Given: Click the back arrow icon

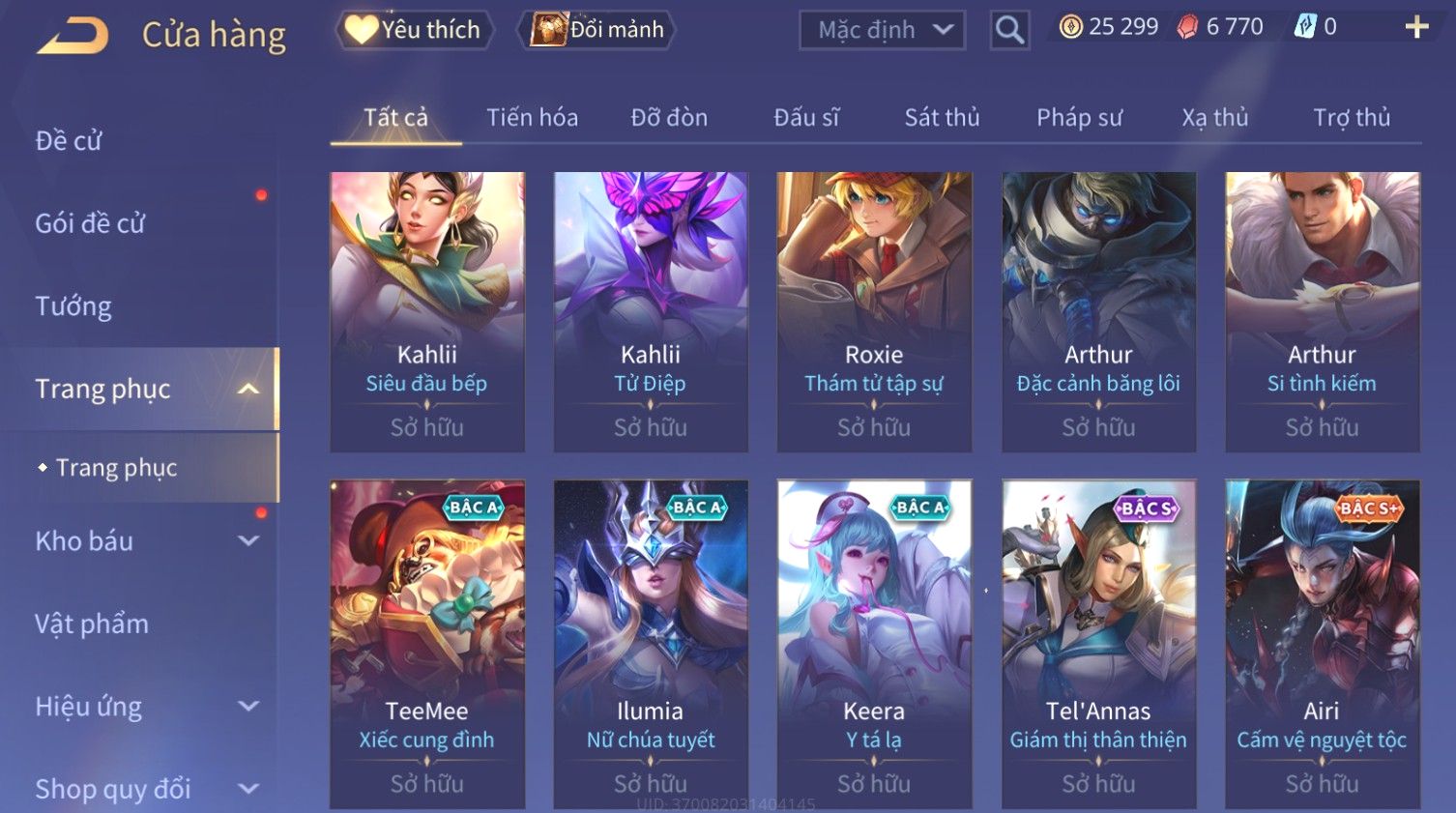Looking at the screenshot, I should (73, 35).
